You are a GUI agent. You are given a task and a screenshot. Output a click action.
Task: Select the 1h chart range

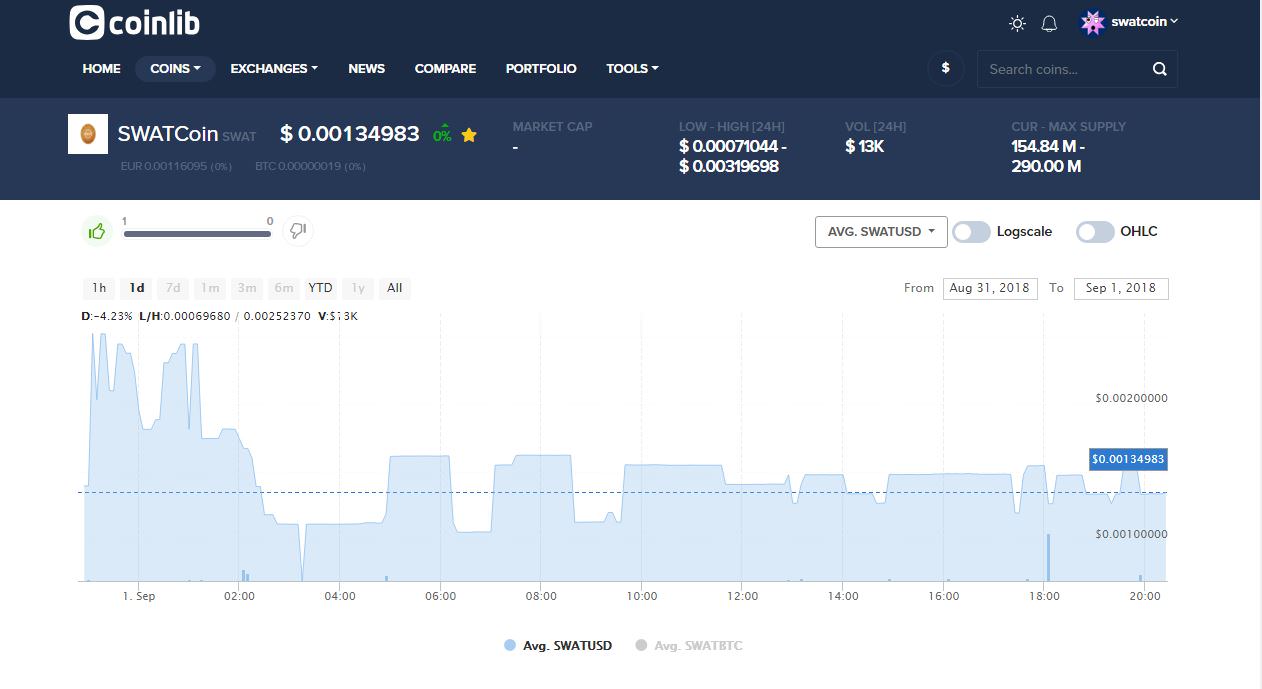99,288
